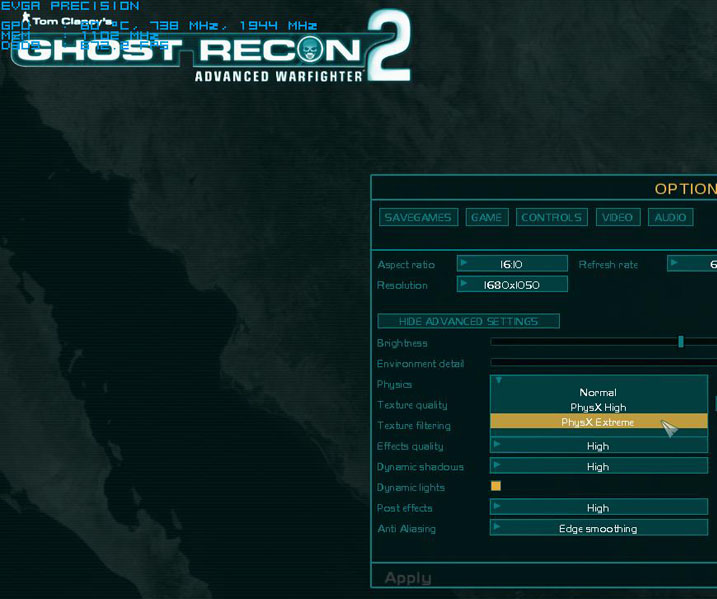Collapse the Physics dropdown arrow

(x=499, y=380)
